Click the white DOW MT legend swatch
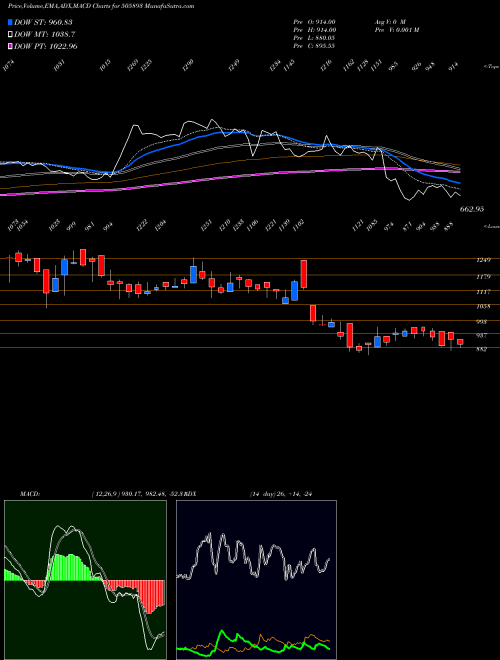This screenshot has height=660, width=500. click(10, 34)
